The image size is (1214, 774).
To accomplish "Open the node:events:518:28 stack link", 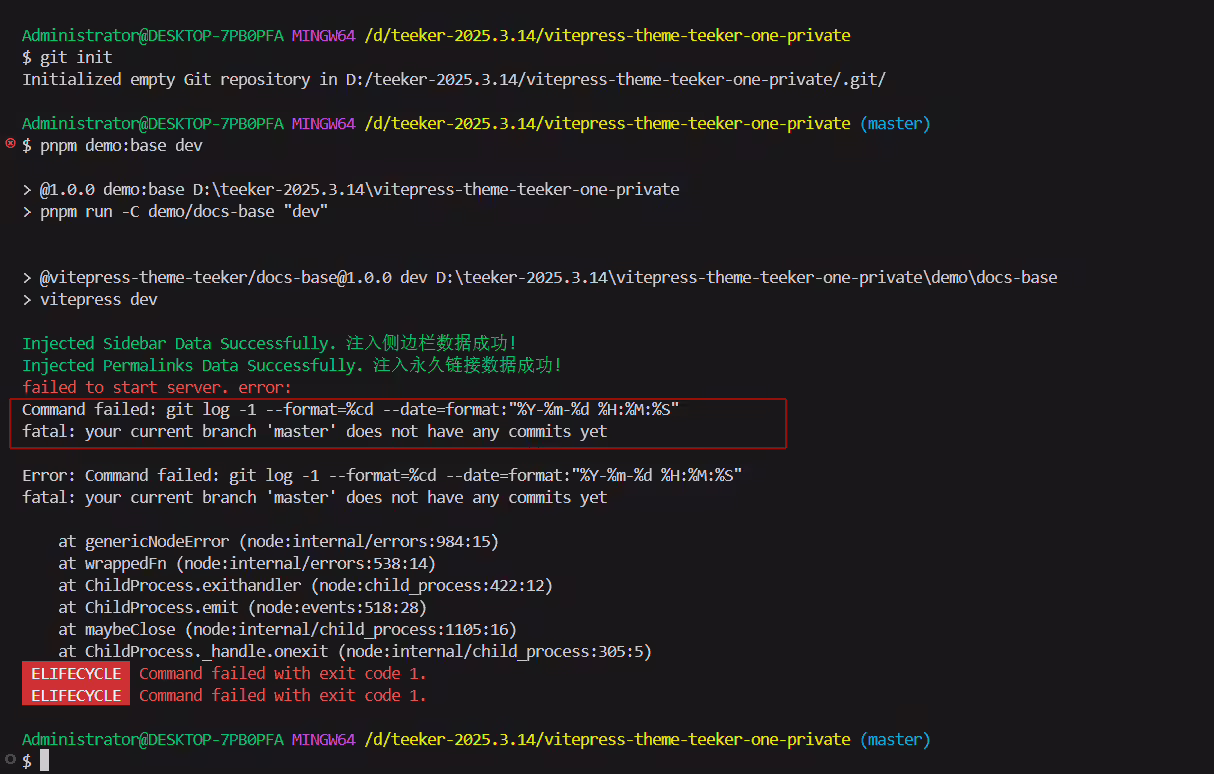I will [336, 607].
